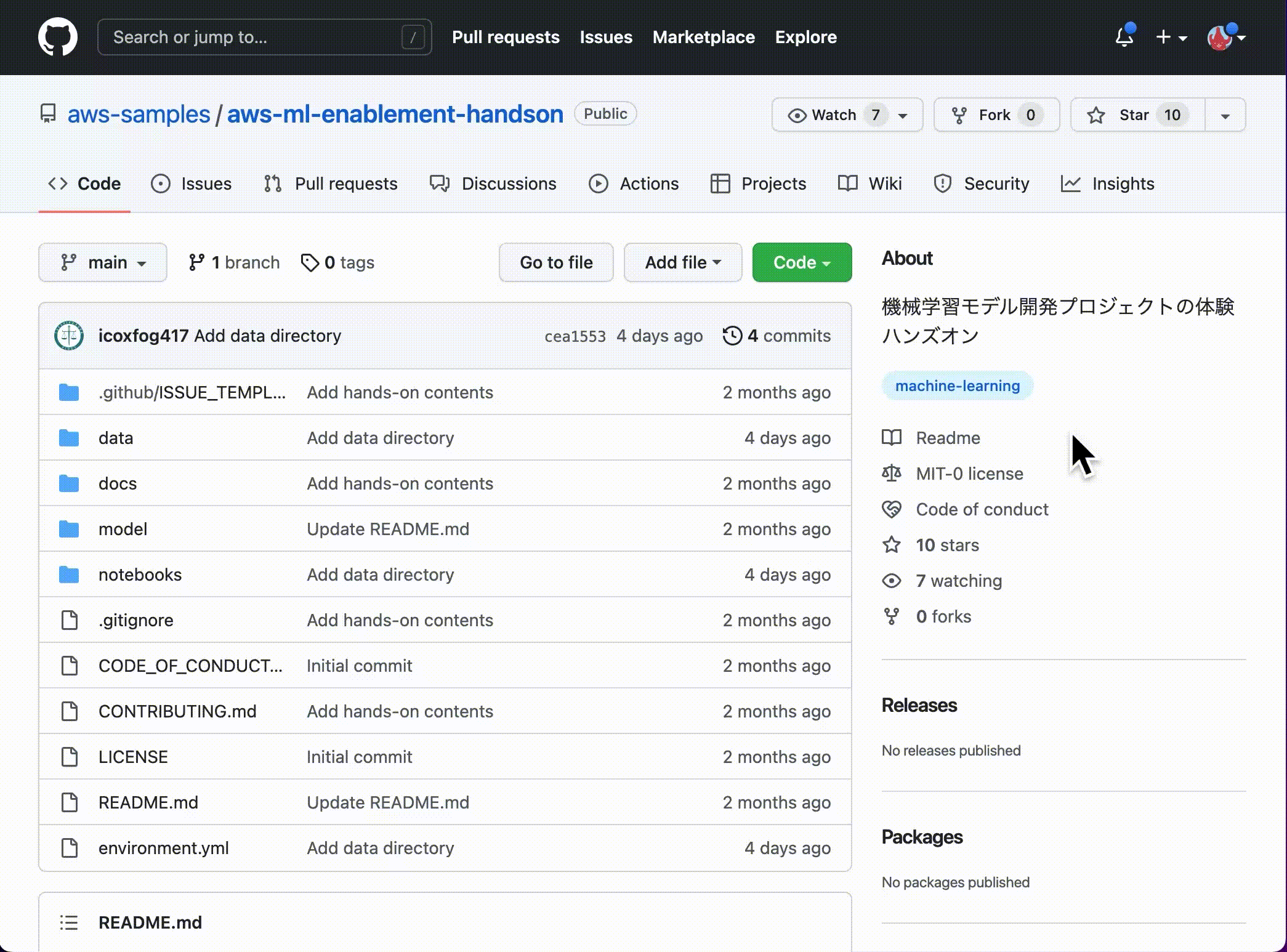Open the notebooks folder

[140, 575]
